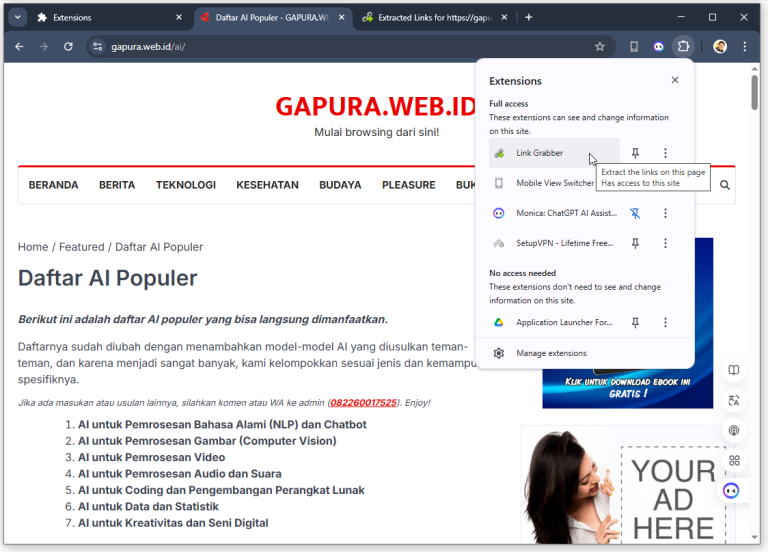Click the Monica book reading sidebar icon
Image resolution: width=768 pixels, height=552 pixels.
pyautogui.click(x=734, y=370)
